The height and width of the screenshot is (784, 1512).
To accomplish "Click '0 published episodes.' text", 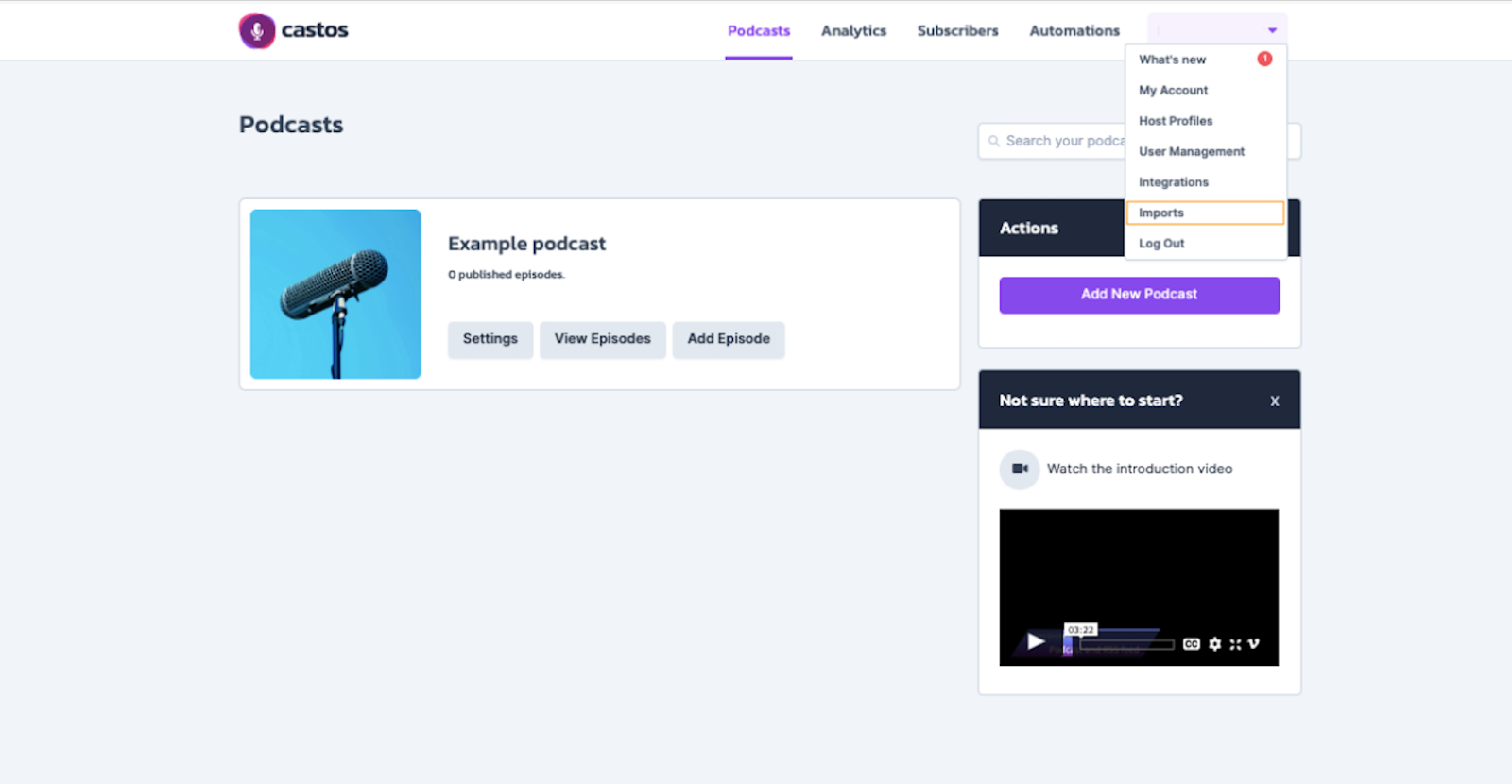I will (507, 275).
